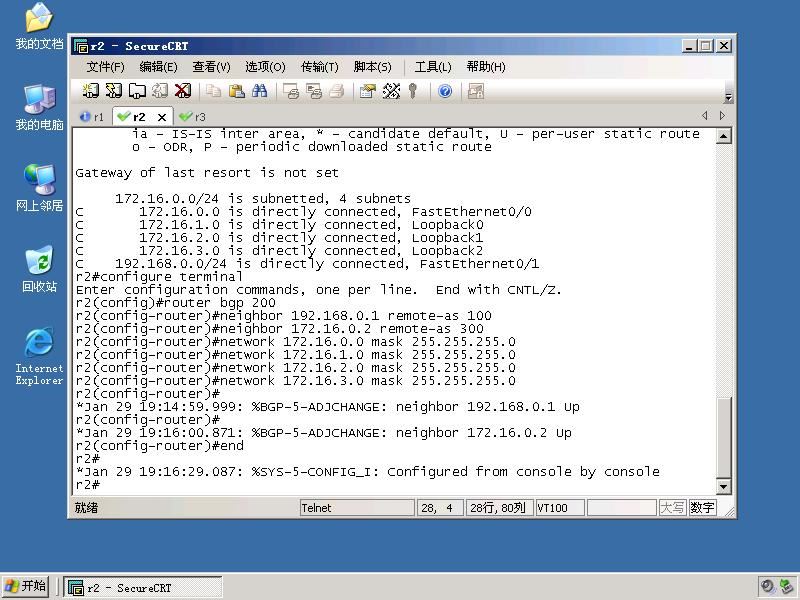The image size is (800, 600).
Task: Click the Paste clipboard icon
Action: click(x=236, y=91)
